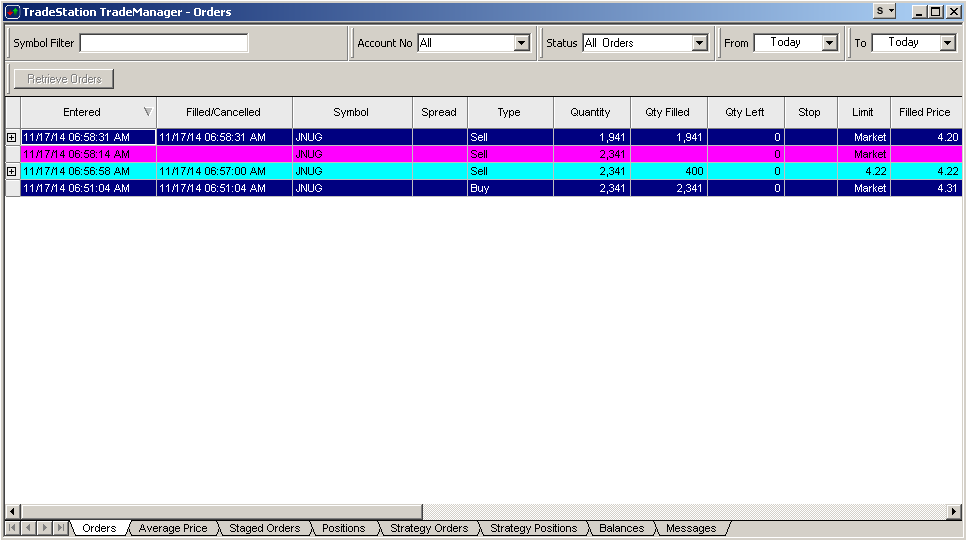Click the Filled Price column header
This screenshot has height=540, width=966.
click(925, 112)
